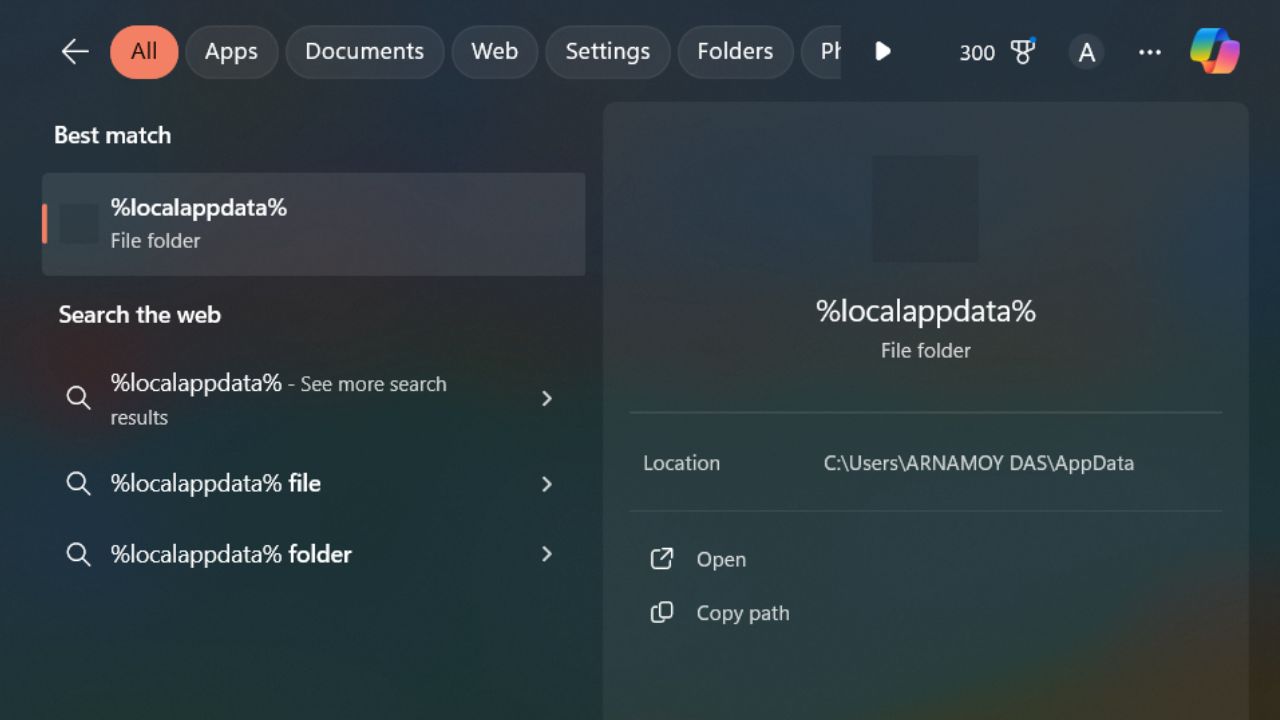Open the three-dots options menu
The height and width of the screenshot is (720, 1280).
(1149, 52)
